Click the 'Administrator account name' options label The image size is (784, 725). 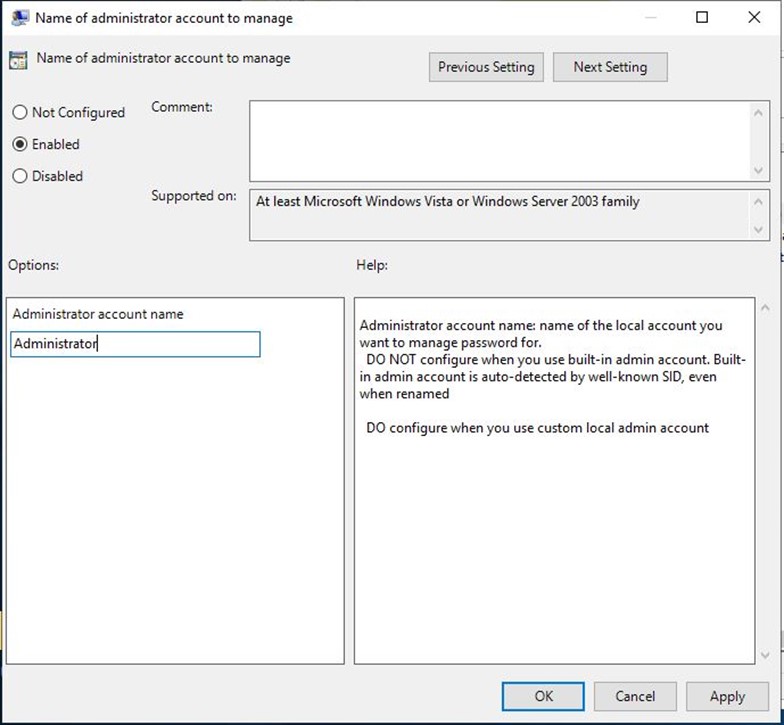[98, 314]
